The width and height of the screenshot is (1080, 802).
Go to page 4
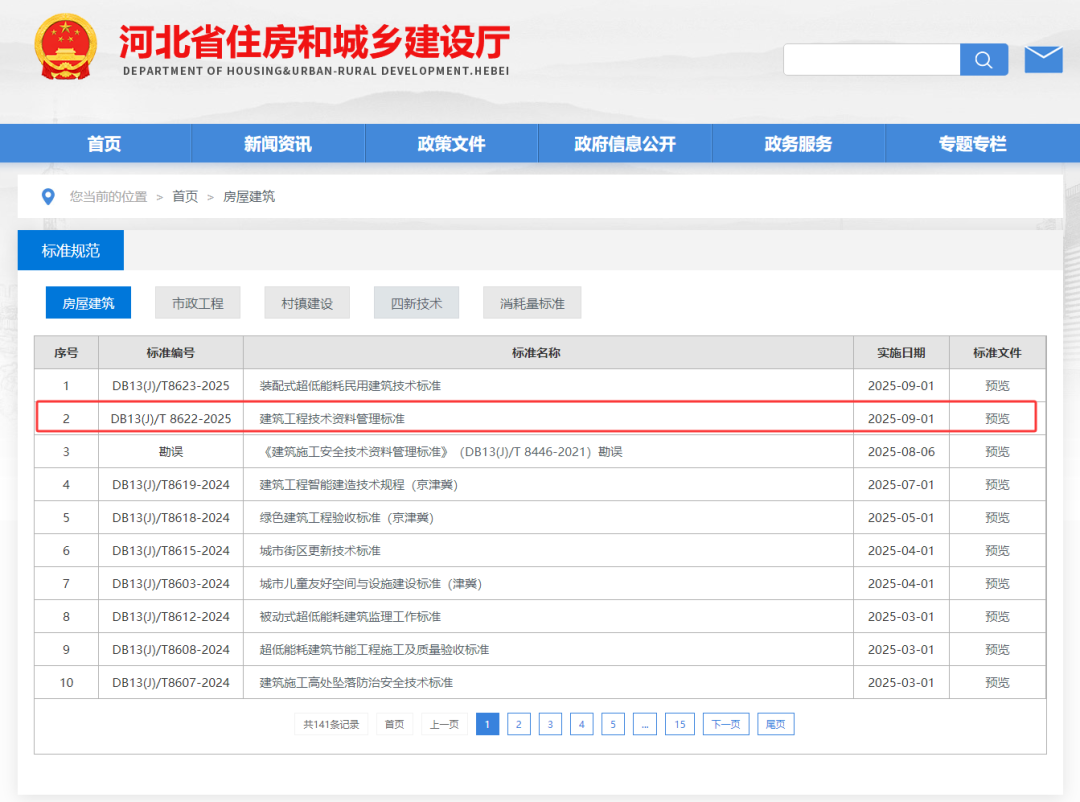pyautogui.click(x=582, y=724)
